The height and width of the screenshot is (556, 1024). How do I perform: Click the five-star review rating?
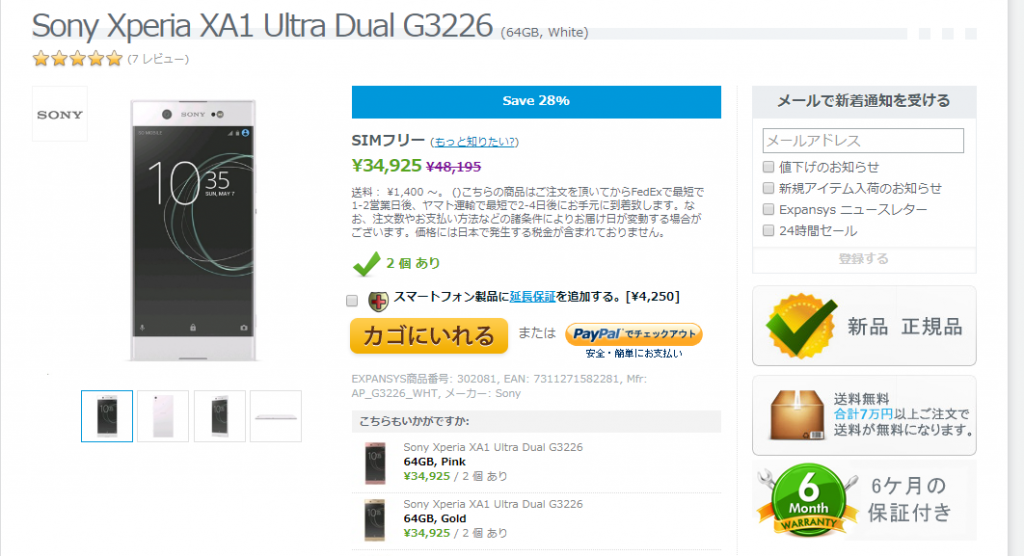(78, 59)
